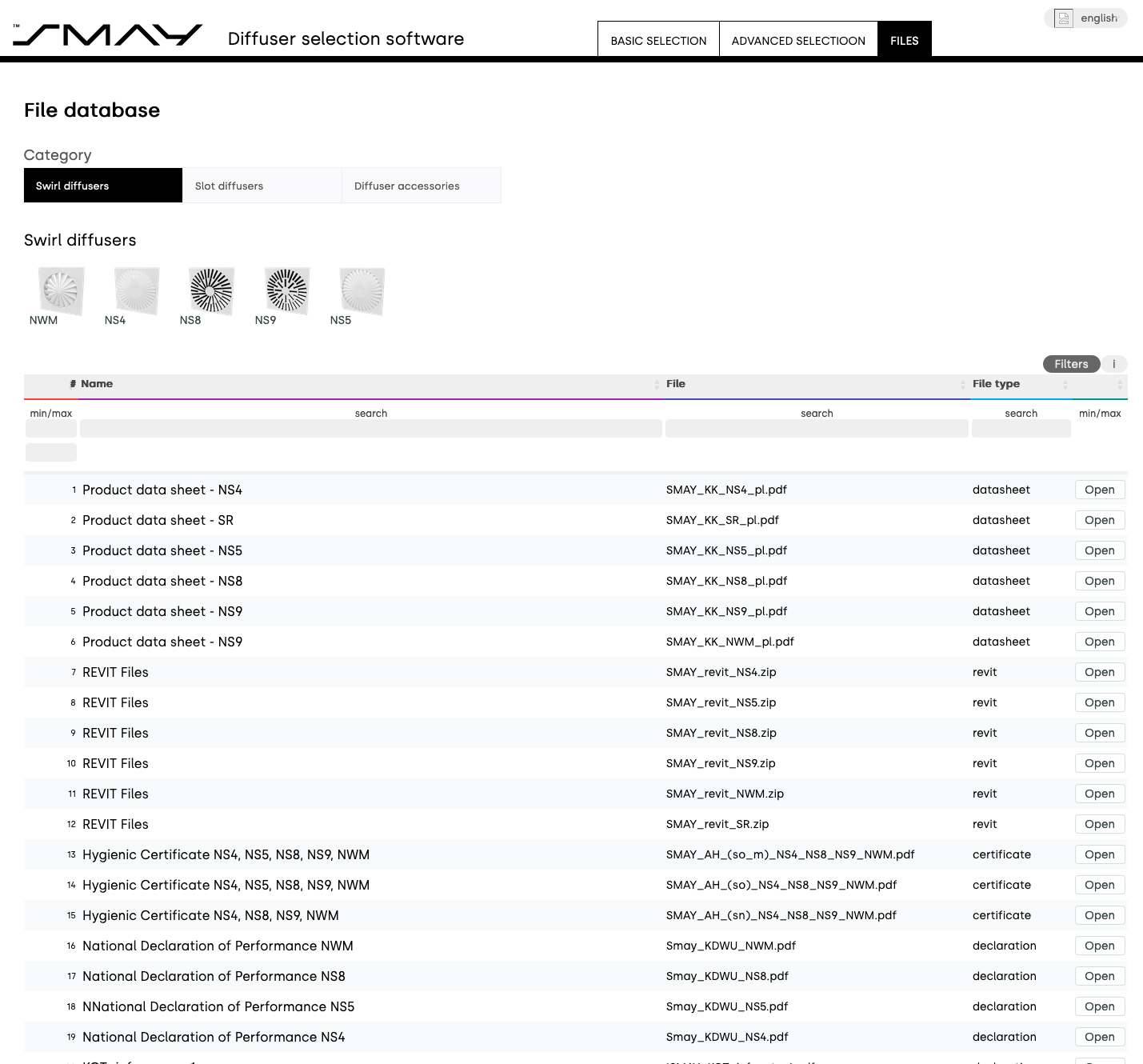Select the Swirl diffusers category

tap(103, 186)
